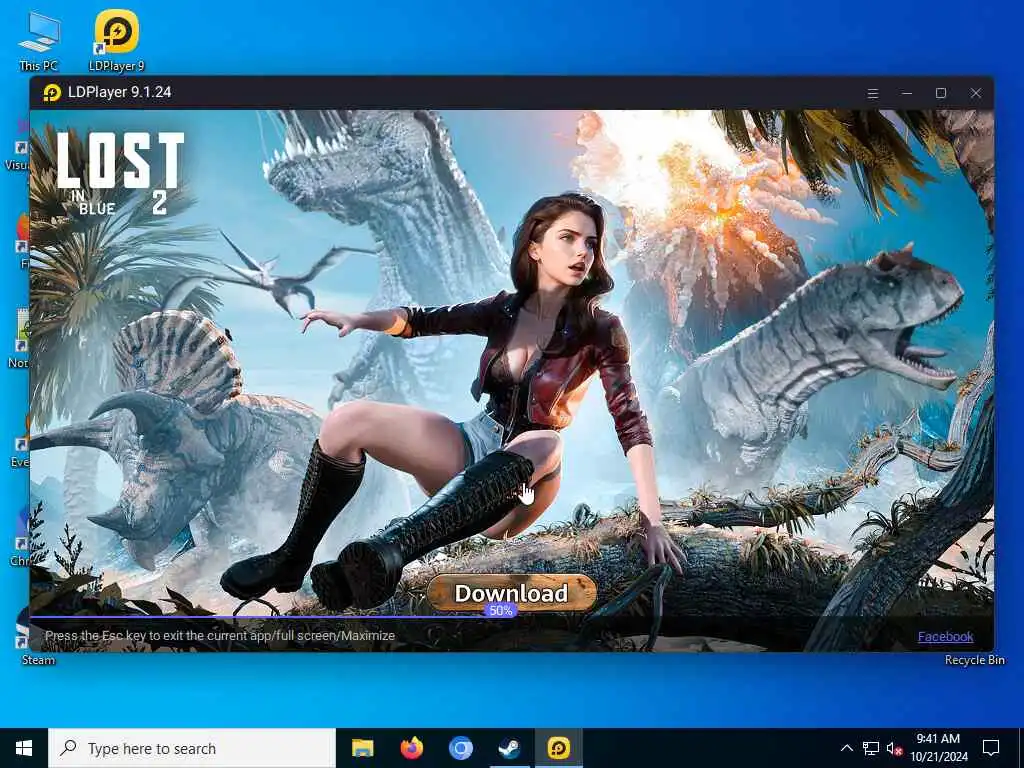Select the Recycle Bin desktop label

coord(974,660)
